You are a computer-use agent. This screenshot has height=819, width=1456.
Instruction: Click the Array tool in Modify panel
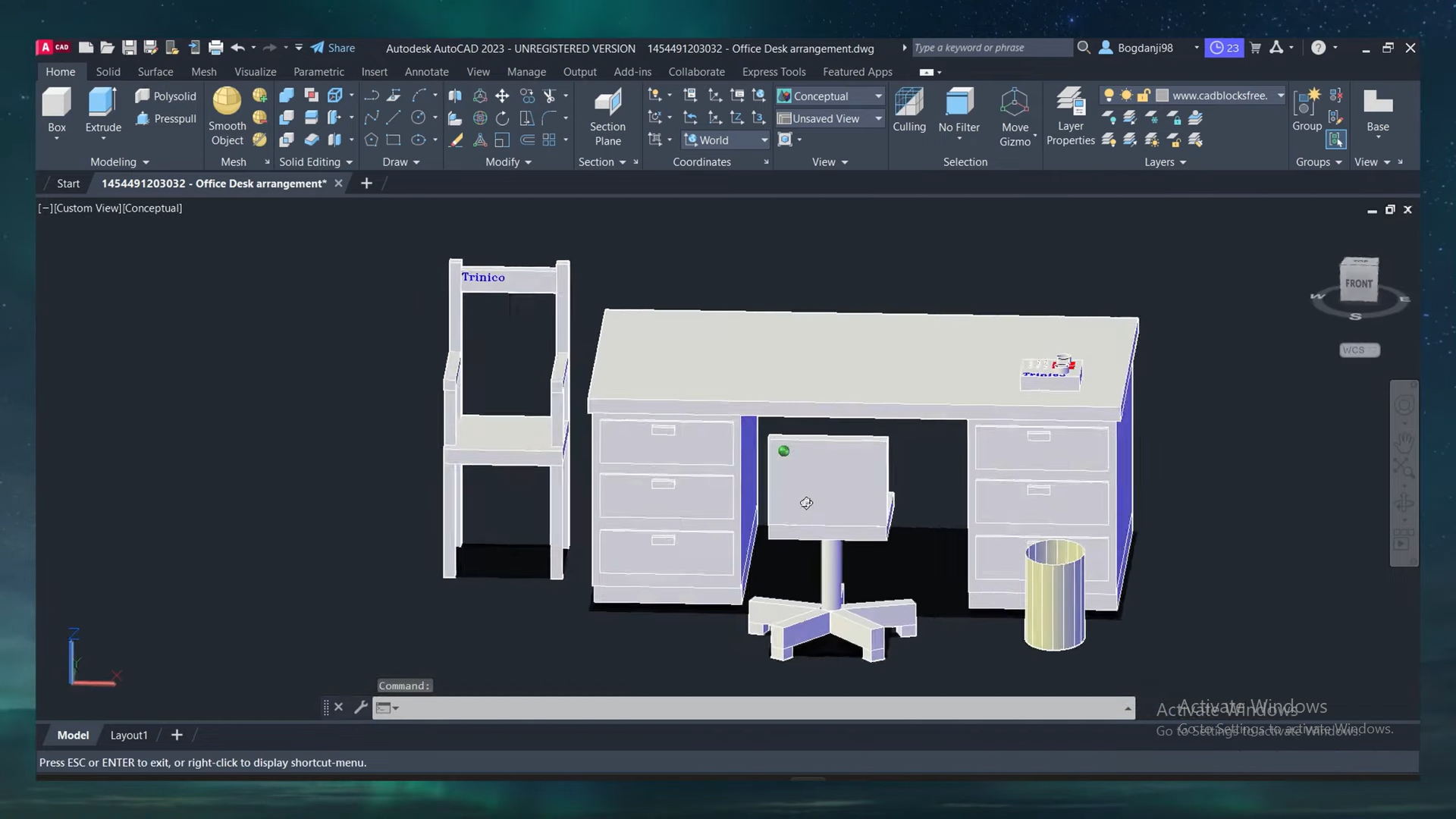click(x=549, y=140)
